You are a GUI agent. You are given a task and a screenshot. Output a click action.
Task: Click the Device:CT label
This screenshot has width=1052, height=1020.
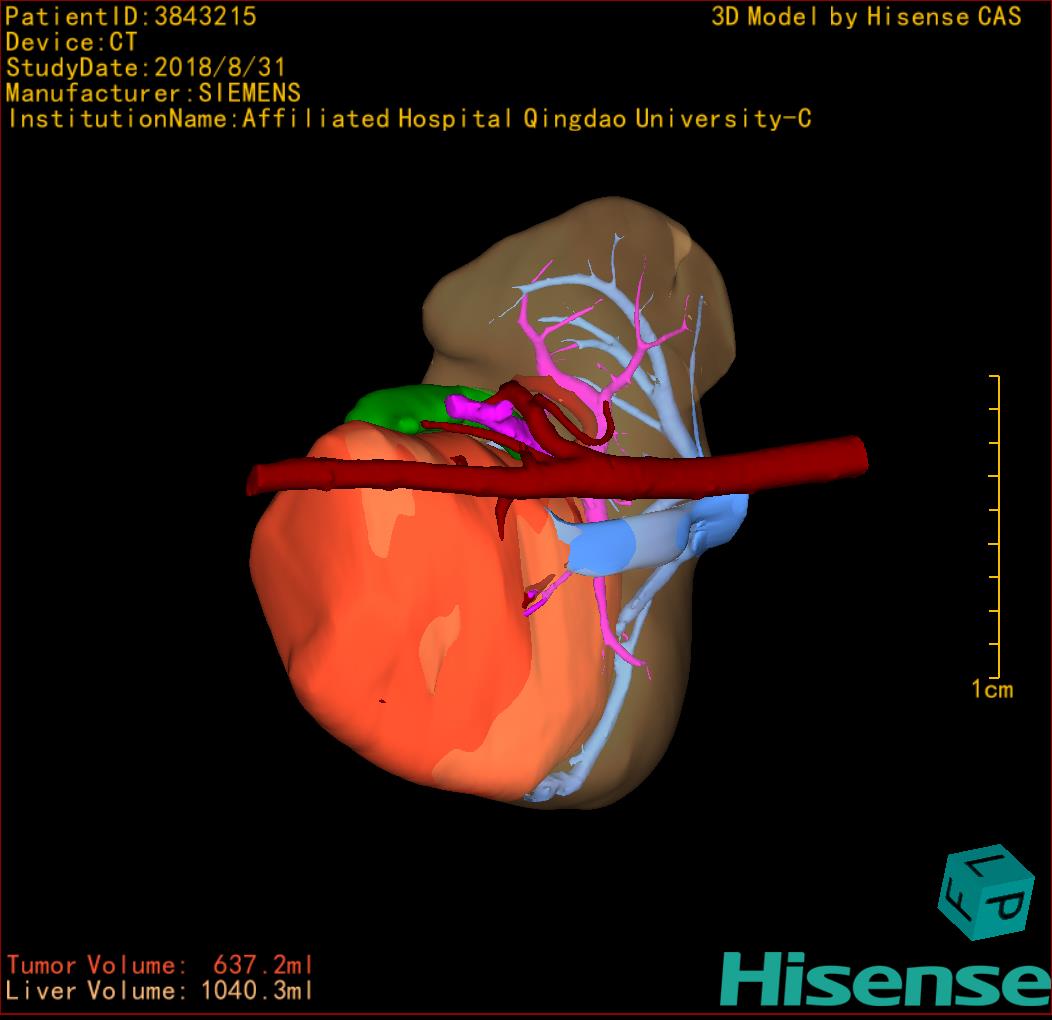click(71, 42)
